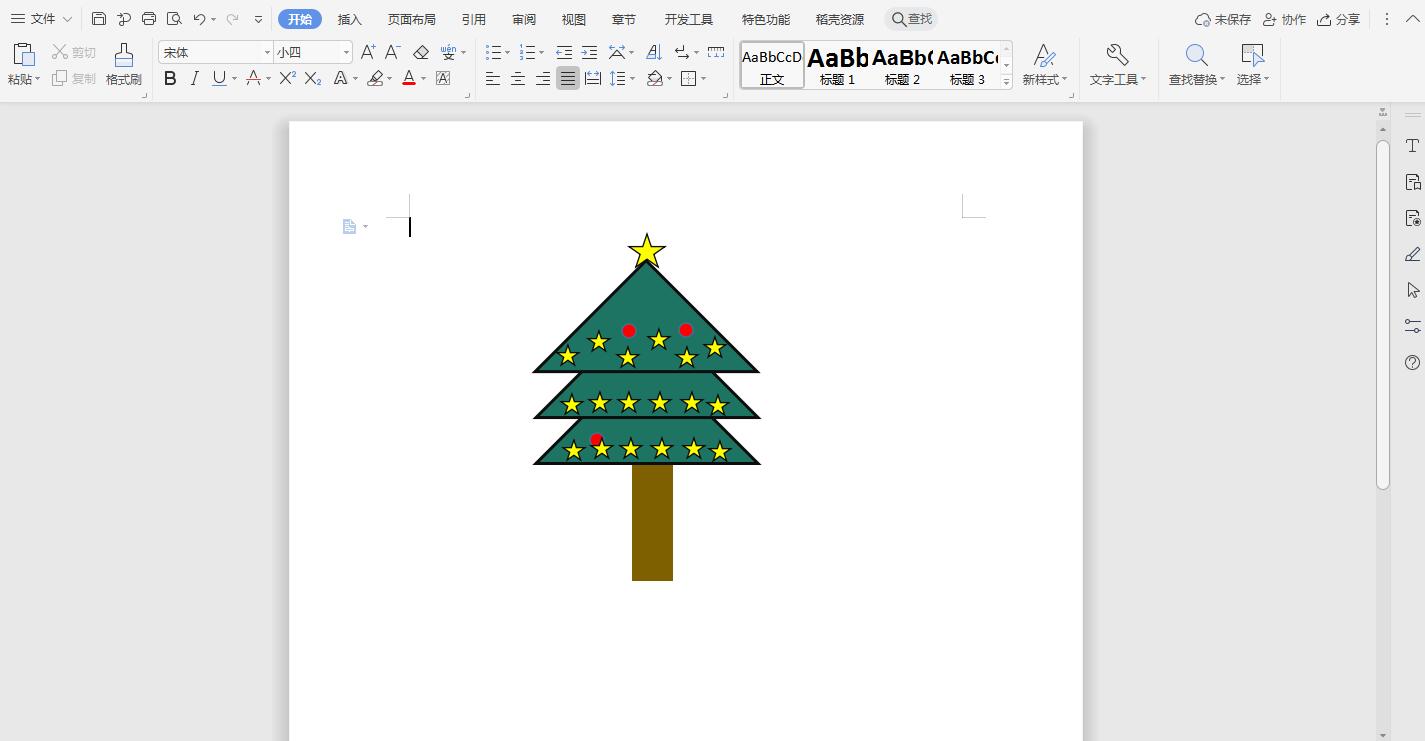The width and height of the screenshot is (1425, 741).
Task: Open the Developer Tools (开发工具) tab
Action: (689, 19)
